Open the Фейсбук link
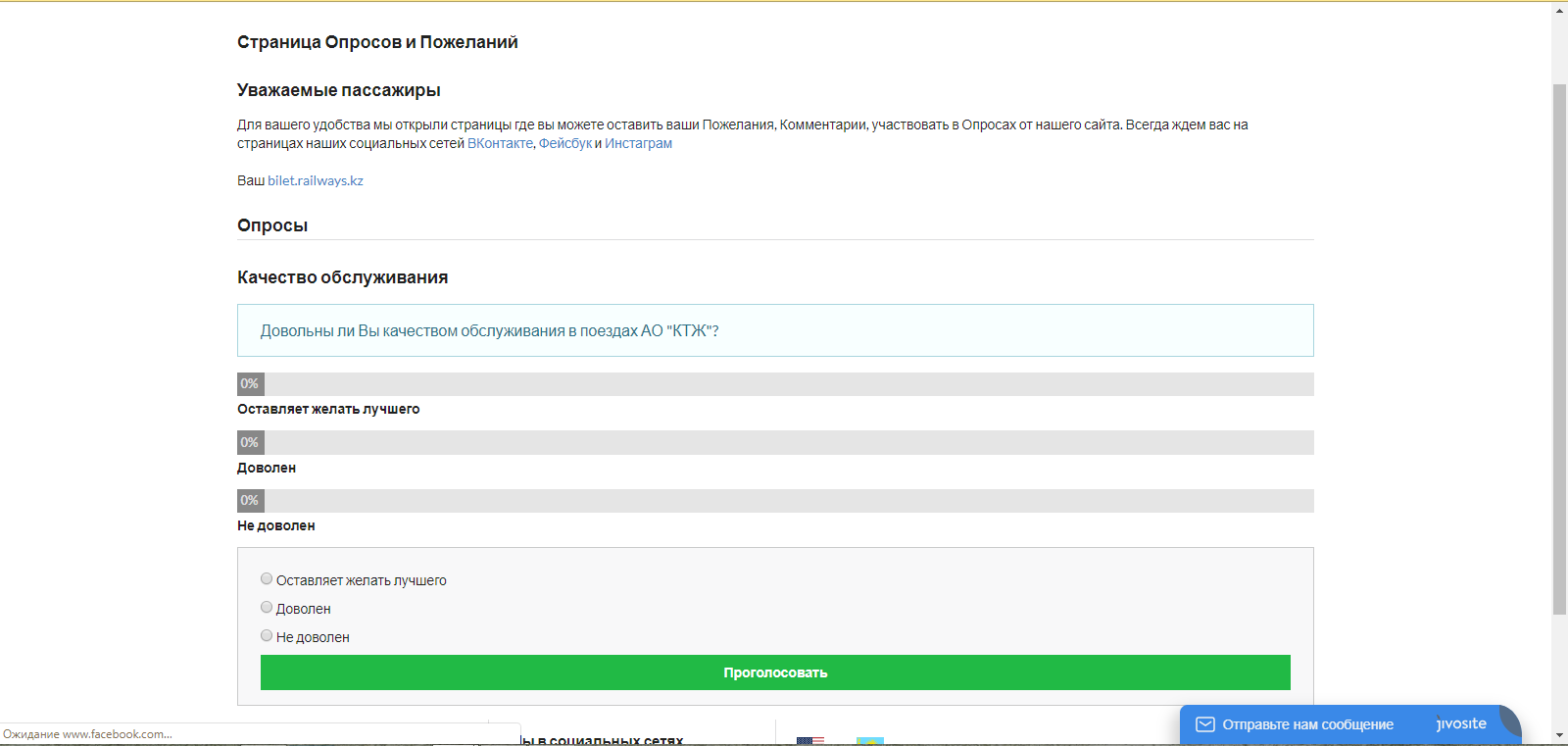The image size is (1568, 746). coord(565,143)
